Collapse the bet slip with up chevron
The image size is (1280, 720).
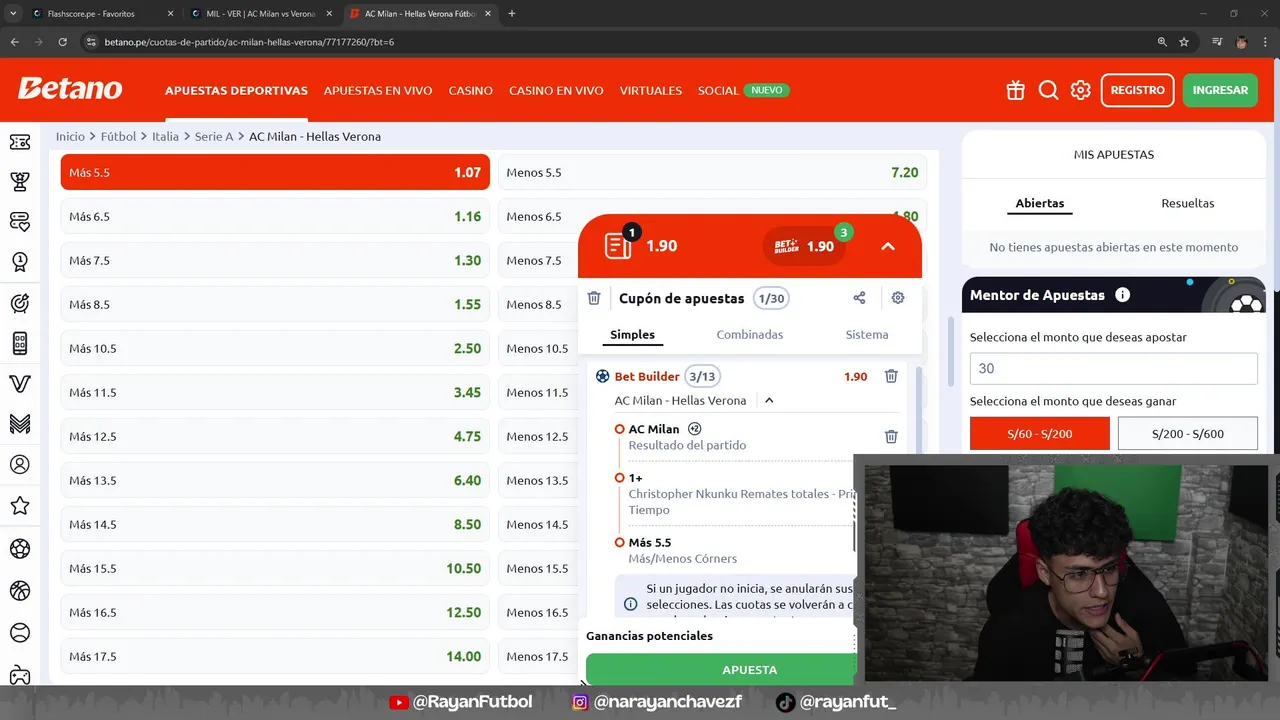click(x=888, y=246)
